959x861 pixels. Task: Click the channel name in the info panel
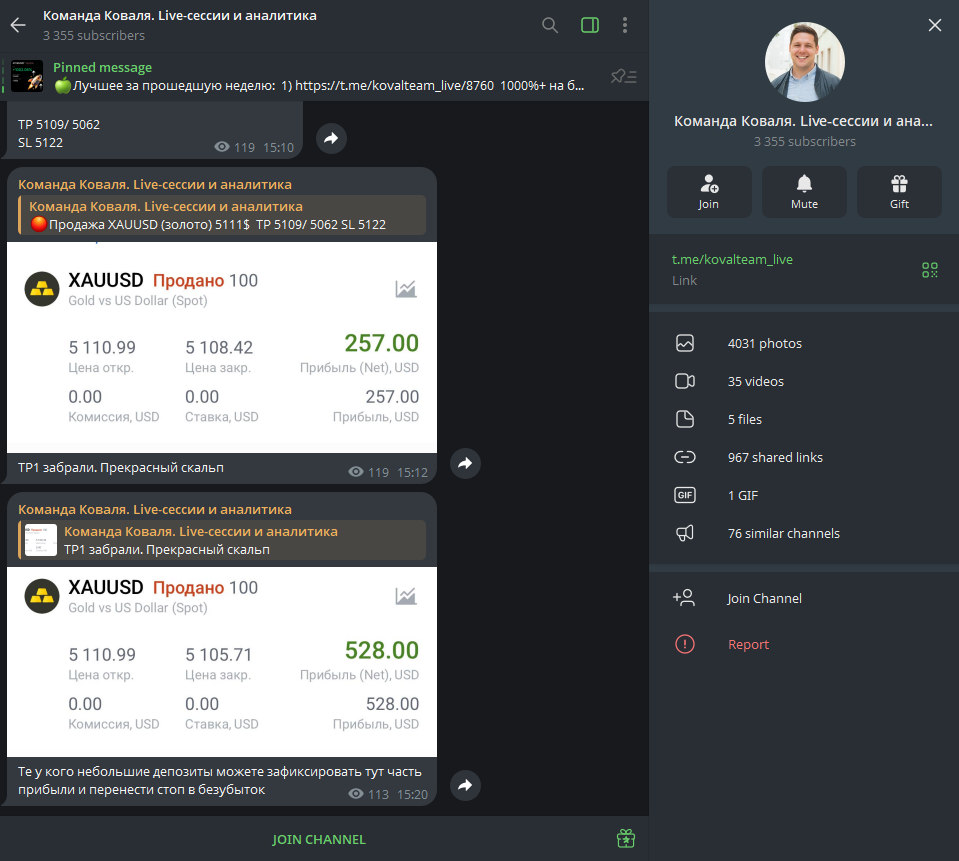click(x=804, y=121)
